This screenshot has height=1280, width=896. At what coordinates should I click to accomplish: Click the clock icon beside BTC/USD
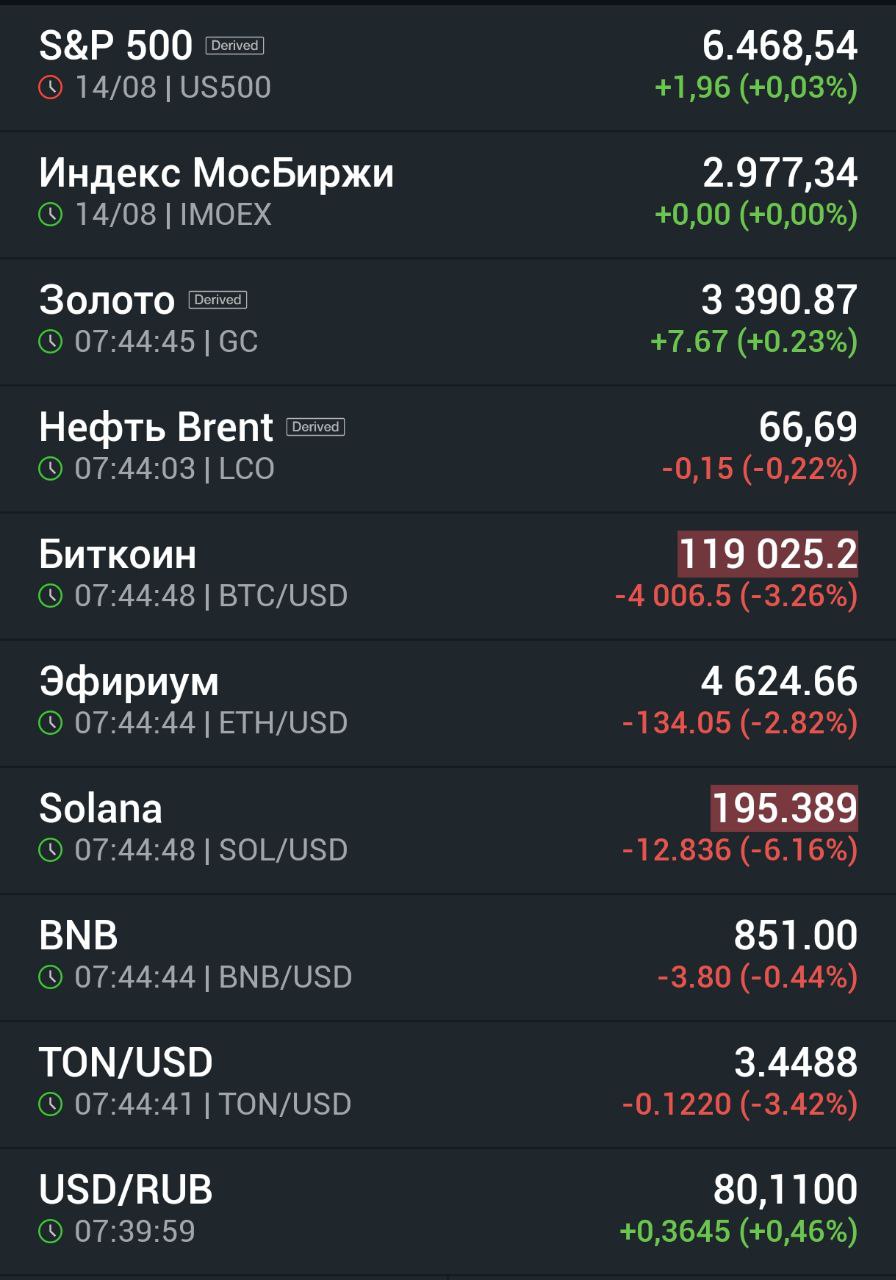(50, 596)
